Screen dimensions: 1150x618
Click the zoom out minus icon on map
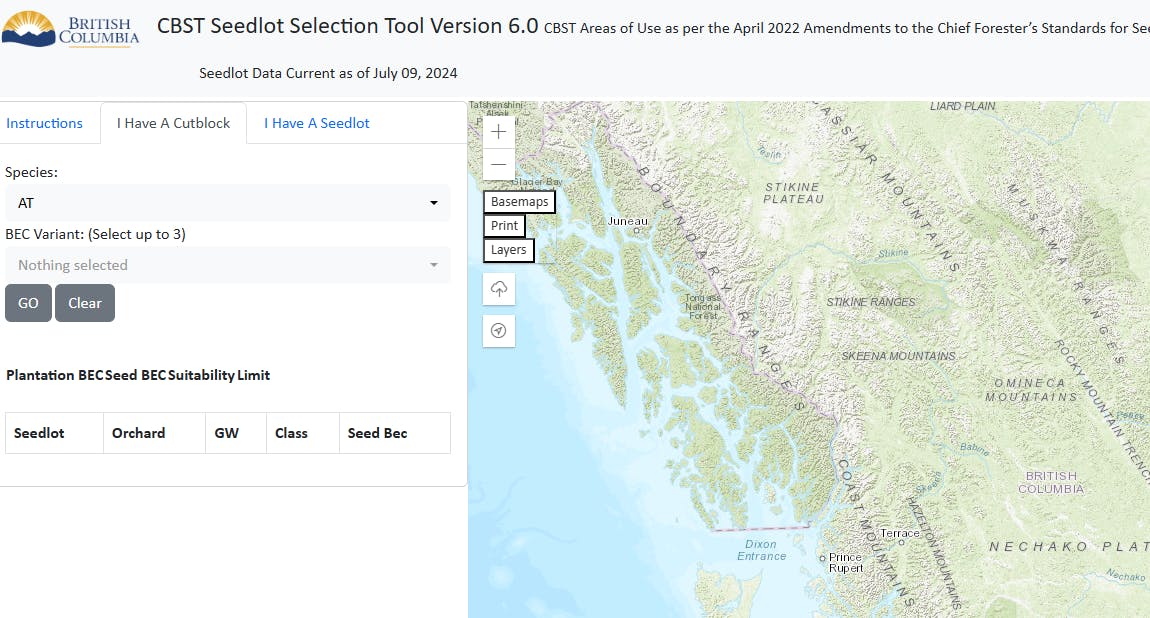click(x=498, y=164)
